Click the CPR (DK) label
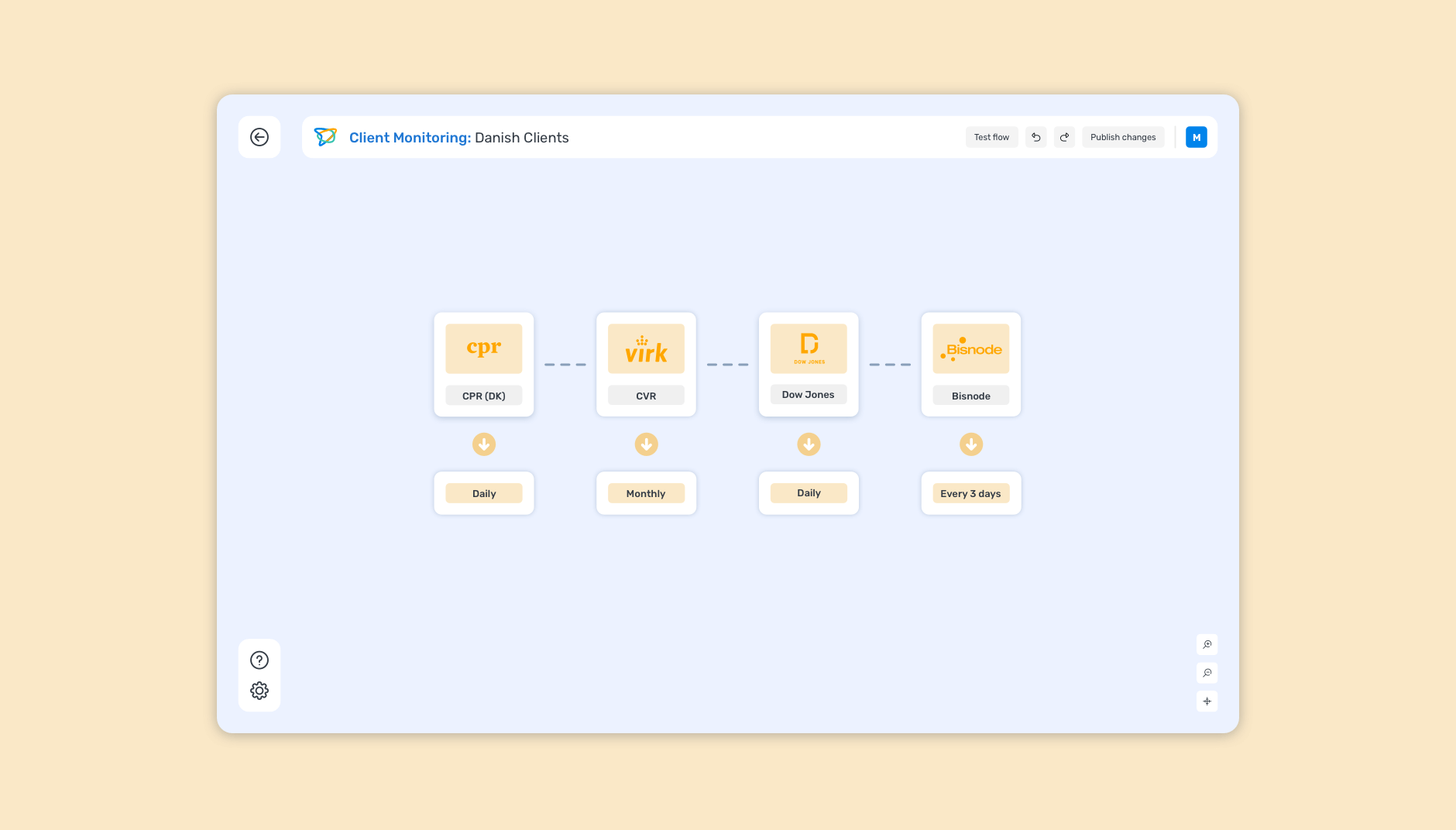Screen dimensions: 1456x830 (x=484, y=396)
